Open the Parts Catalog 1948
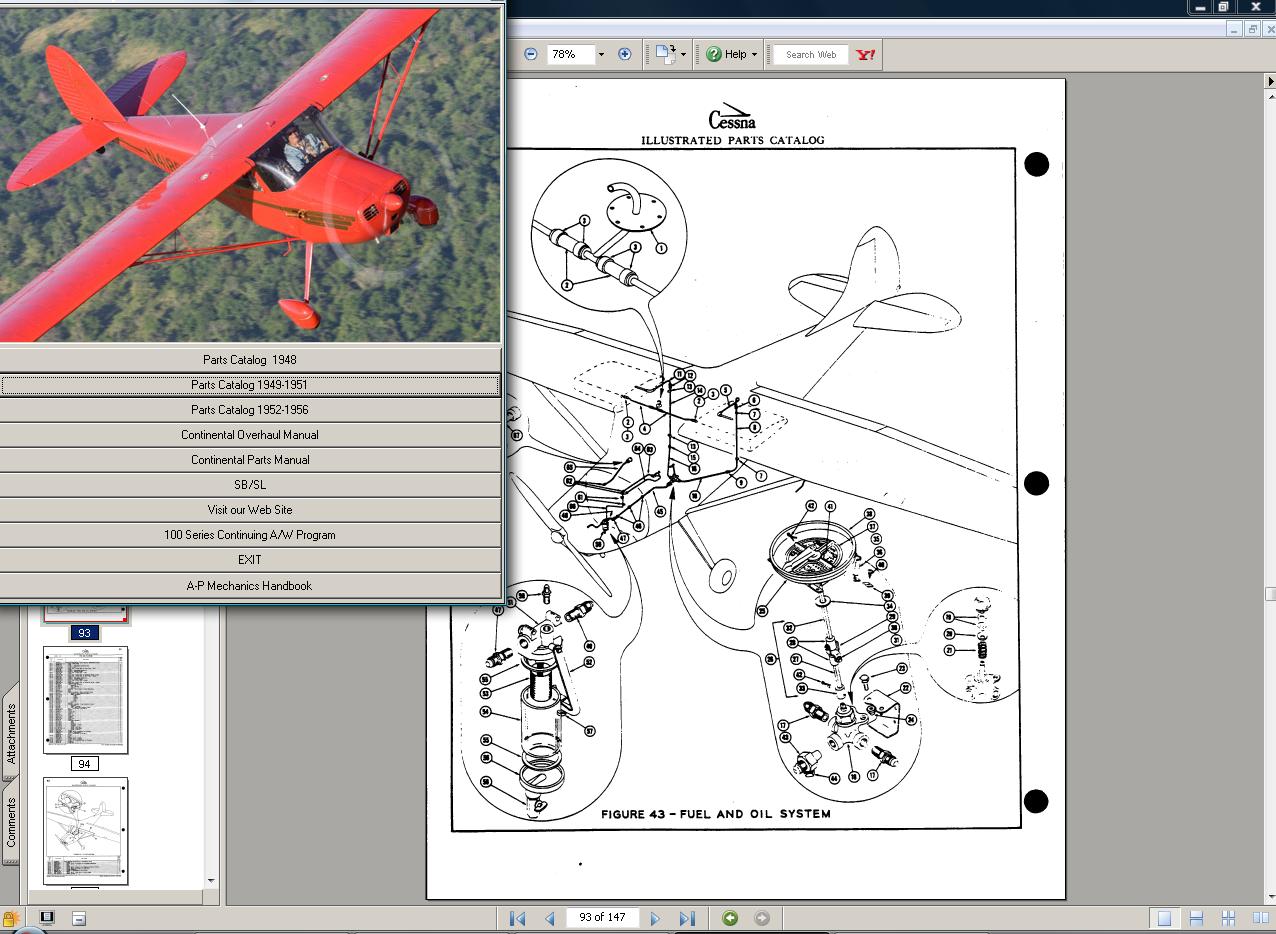The image size is (1276, 934). click(250, 359)
